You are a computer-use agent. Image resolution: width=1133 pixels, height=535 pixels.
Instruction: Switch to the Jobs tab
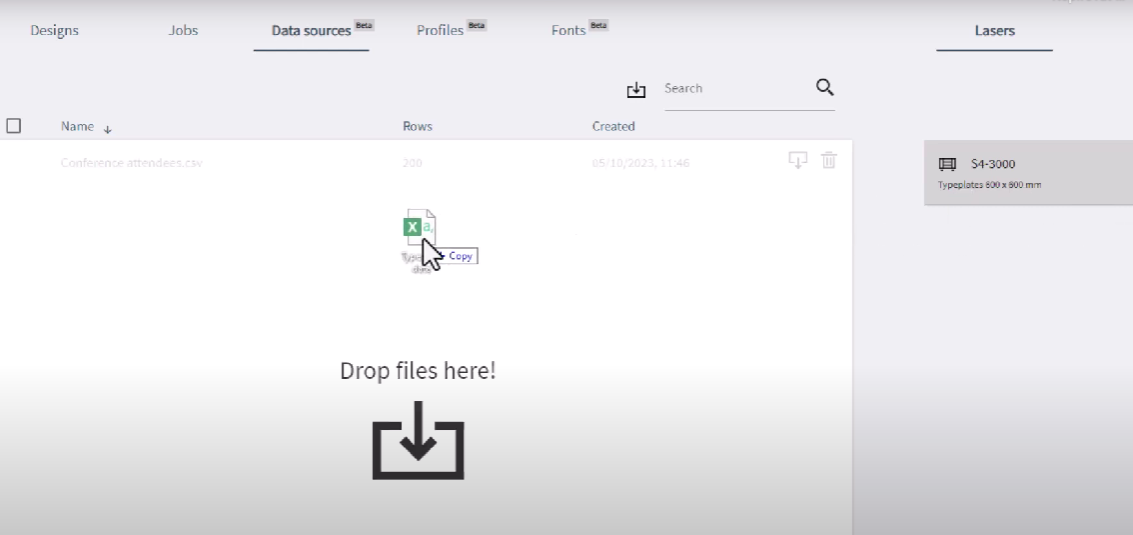183,30
